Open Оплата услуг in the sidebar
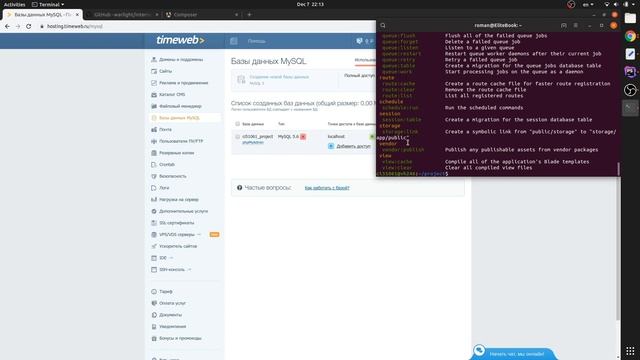 (x=172, y=303)
